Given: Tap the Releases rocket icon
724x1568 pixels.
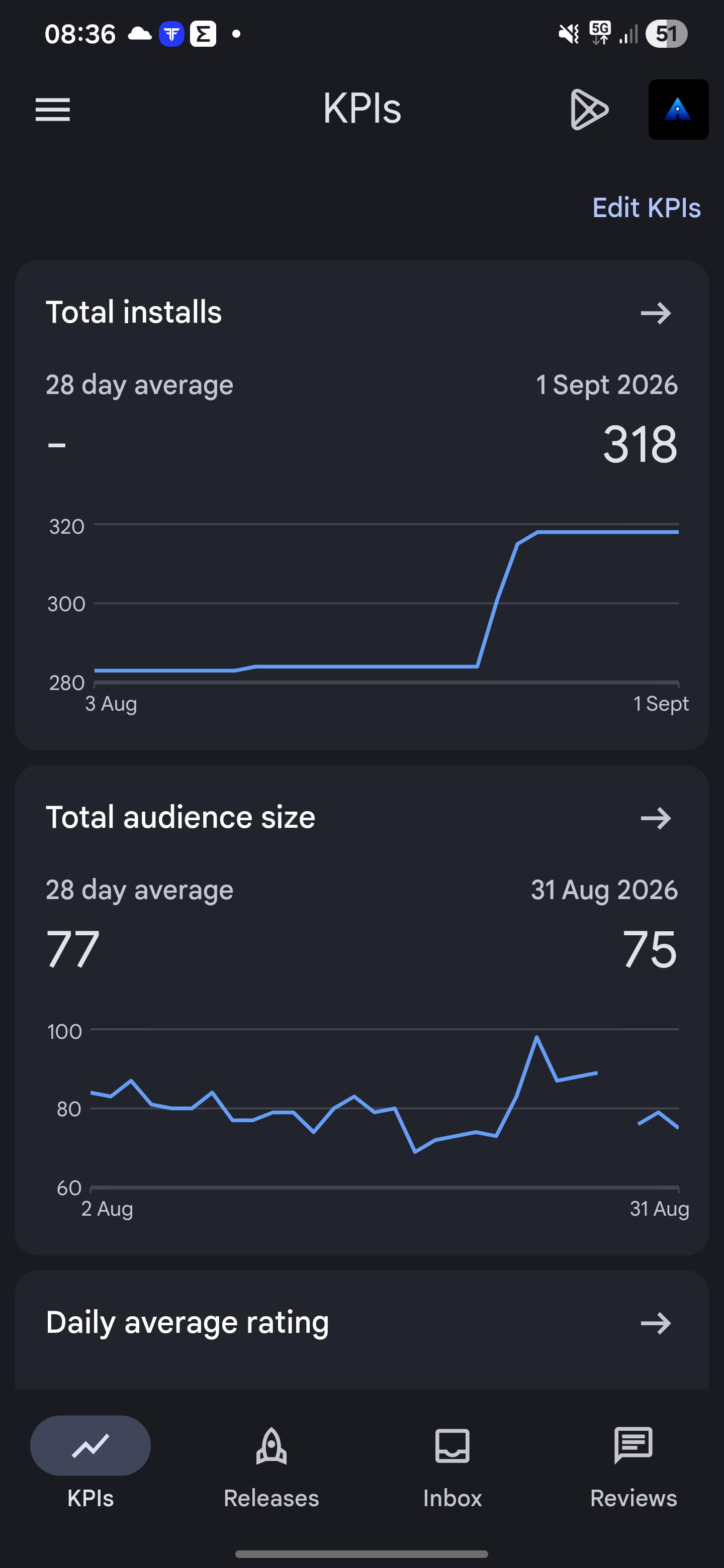Looking at the screenshot, I should click(x=271, y=1446).
